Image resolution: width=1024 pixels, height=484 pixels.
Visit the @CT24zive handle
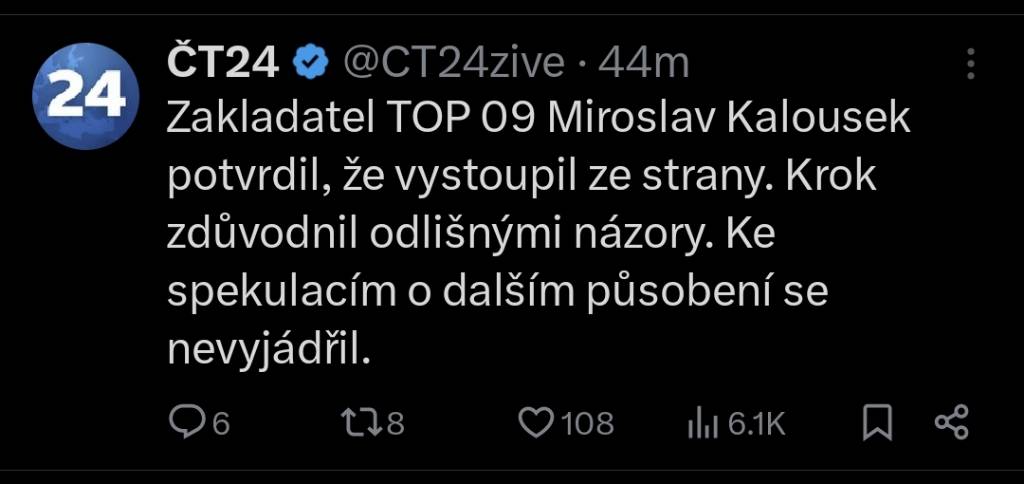pos(455,63)
